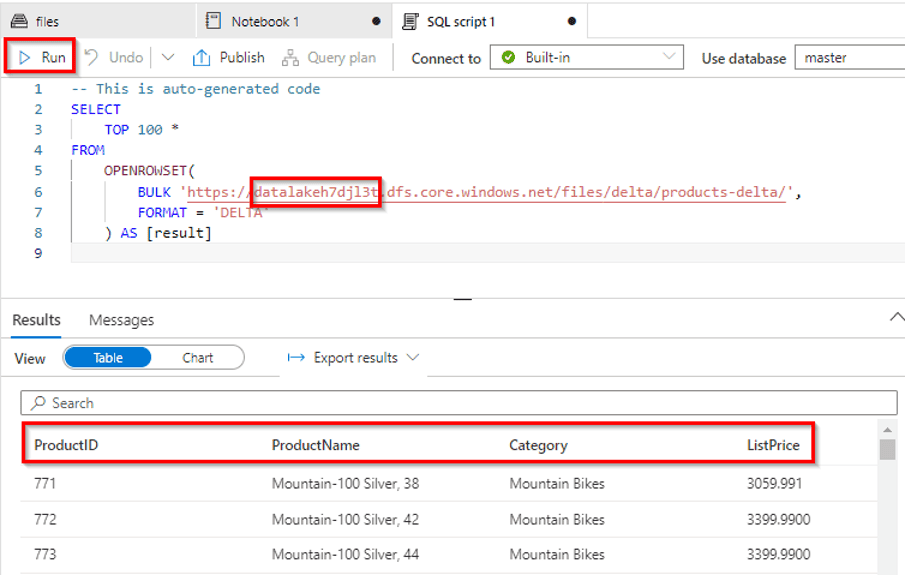Screen dimensions: 906x576
Task: Open the Query plan icon
Action: [x=291, y=57]
